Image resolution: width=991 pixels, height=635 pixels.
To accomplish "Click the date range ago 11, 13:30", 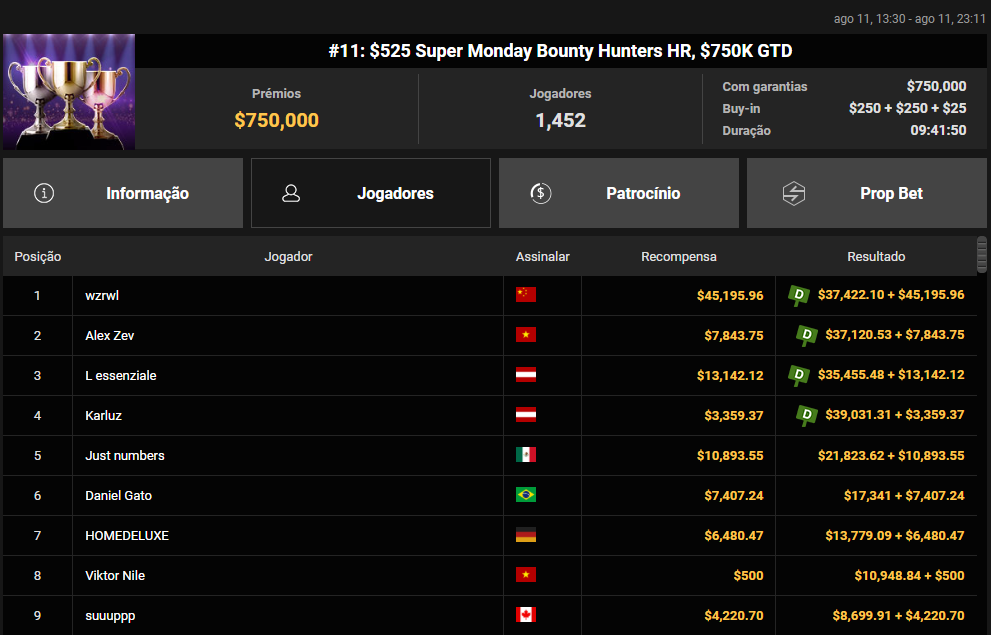I will click(910, 19).
